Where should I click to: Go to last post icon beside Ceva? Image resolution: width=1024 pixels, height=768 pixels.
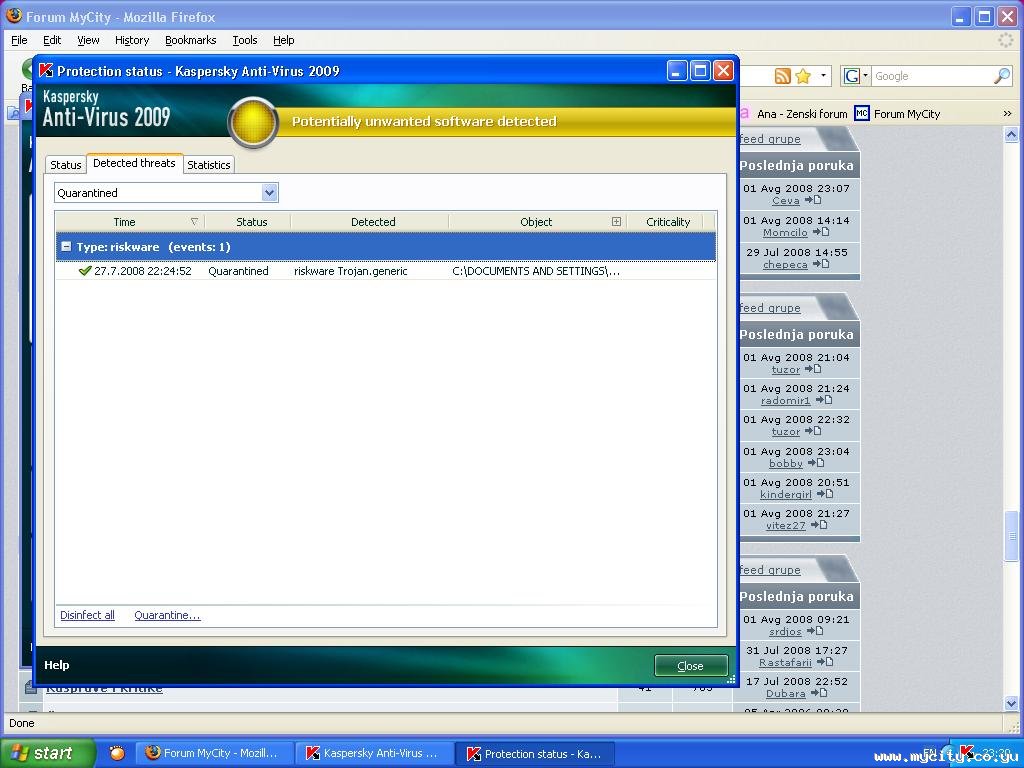813,200
